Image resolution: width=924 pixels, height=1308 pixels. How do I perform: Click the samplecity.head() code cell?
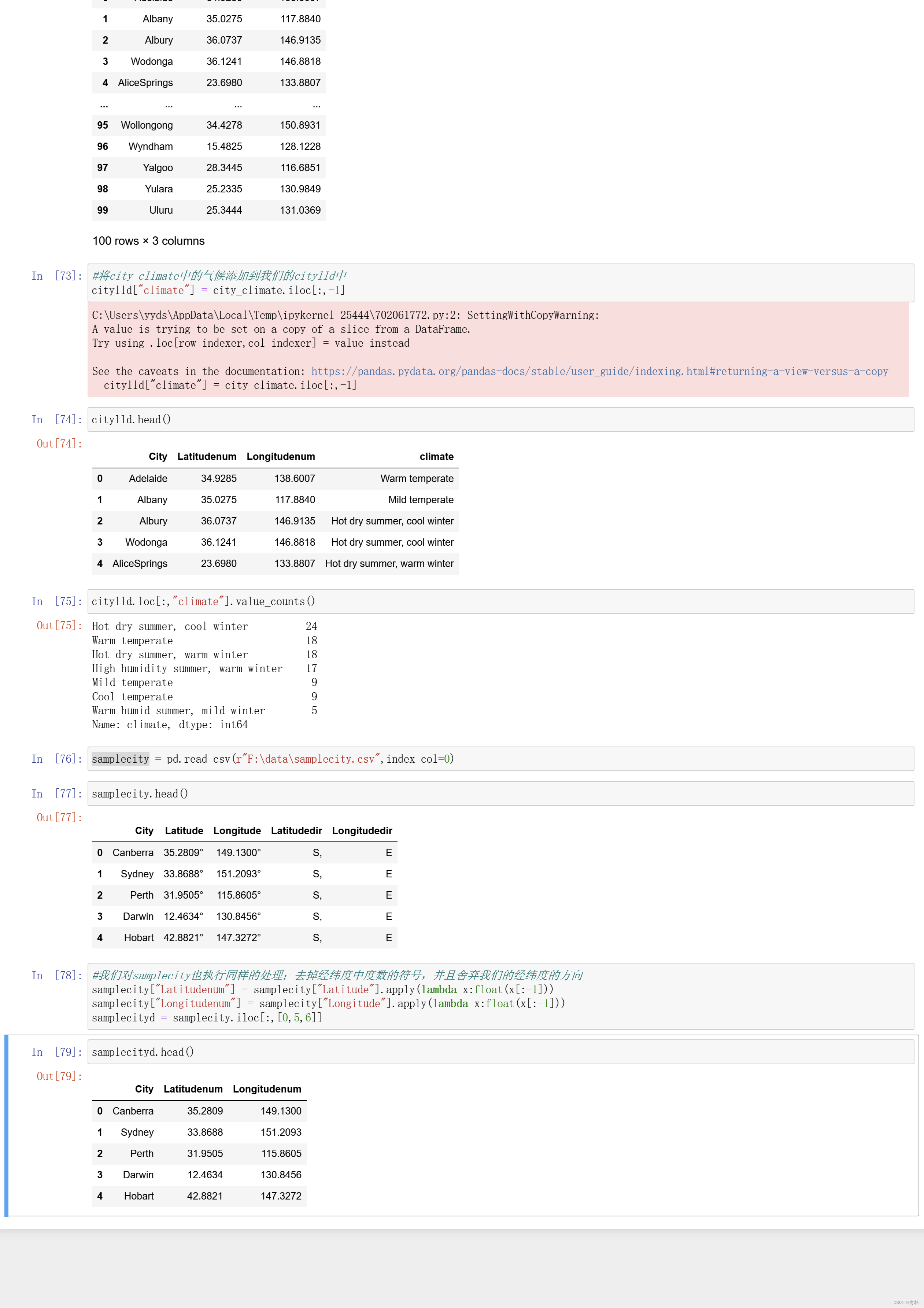point(501,793)
